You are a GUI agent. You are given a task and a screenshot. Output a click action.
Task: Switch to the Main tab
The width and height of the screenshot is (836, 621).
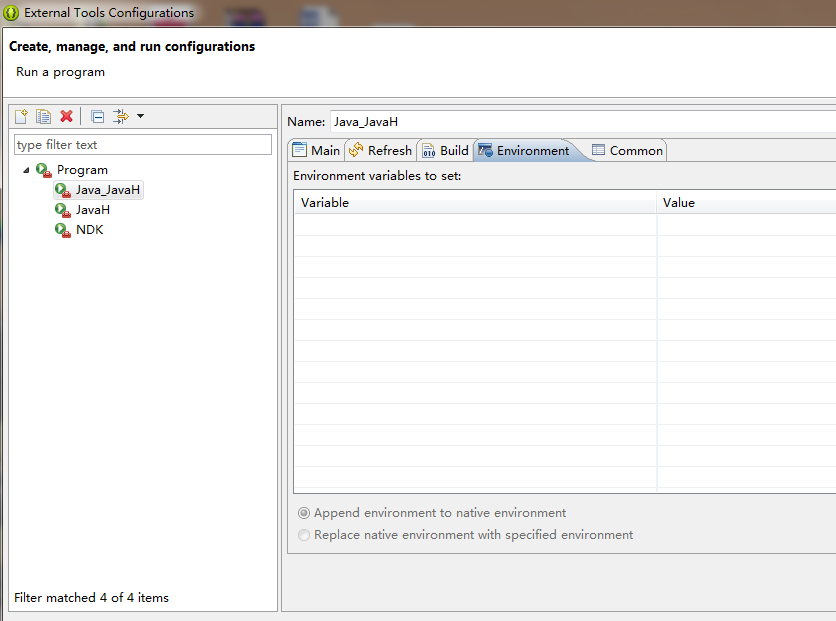(x=316, y=150)
